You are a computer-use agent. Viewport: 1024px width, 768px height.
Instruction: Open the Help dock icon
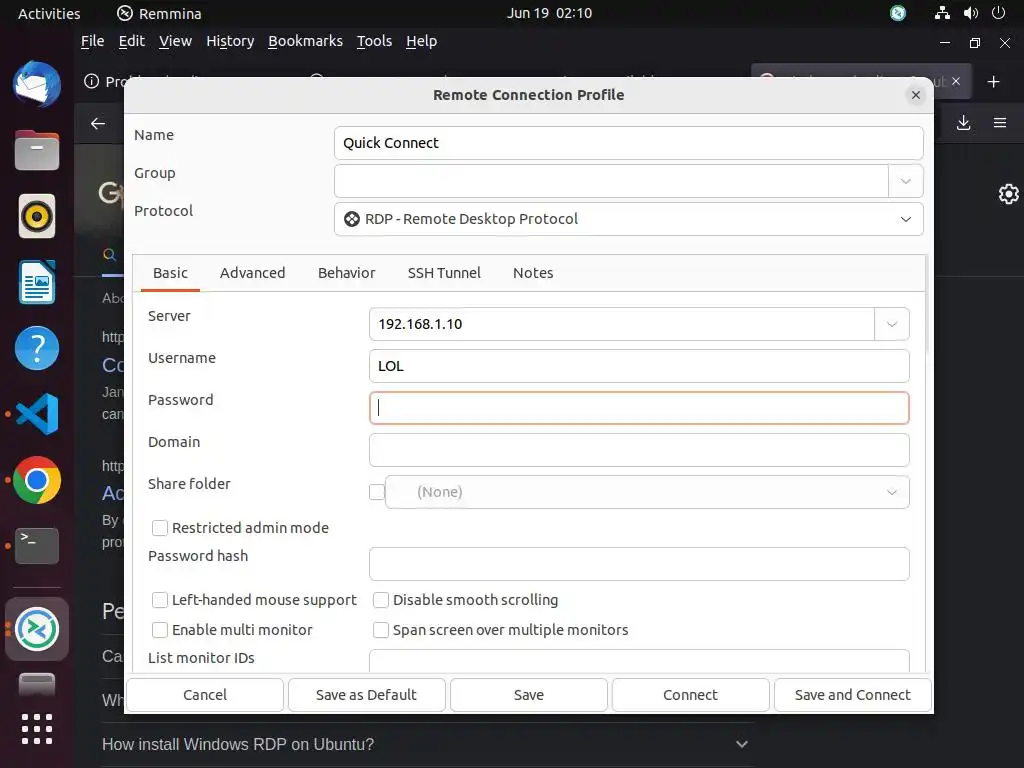(37, 349)
